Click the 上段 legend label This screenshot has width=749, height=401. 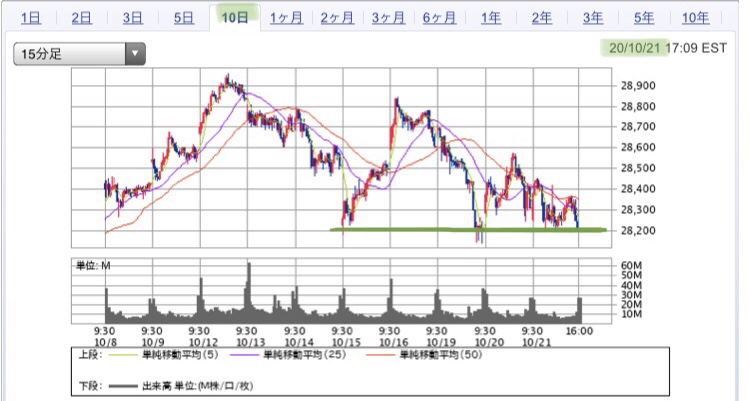90,355
